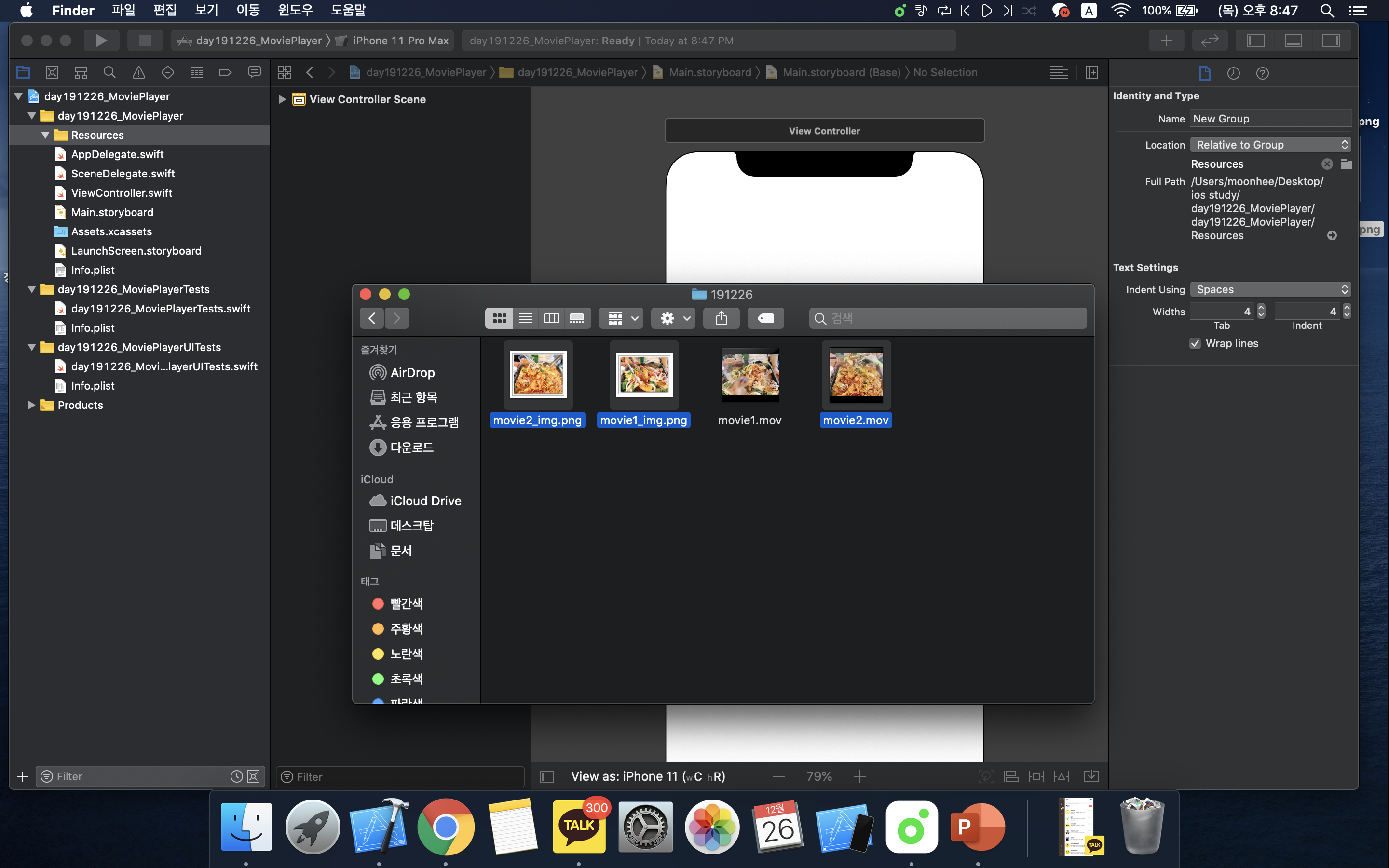Open the 파일 menu in menu bar
The image size is (1389, 868).
click(123, 10)
